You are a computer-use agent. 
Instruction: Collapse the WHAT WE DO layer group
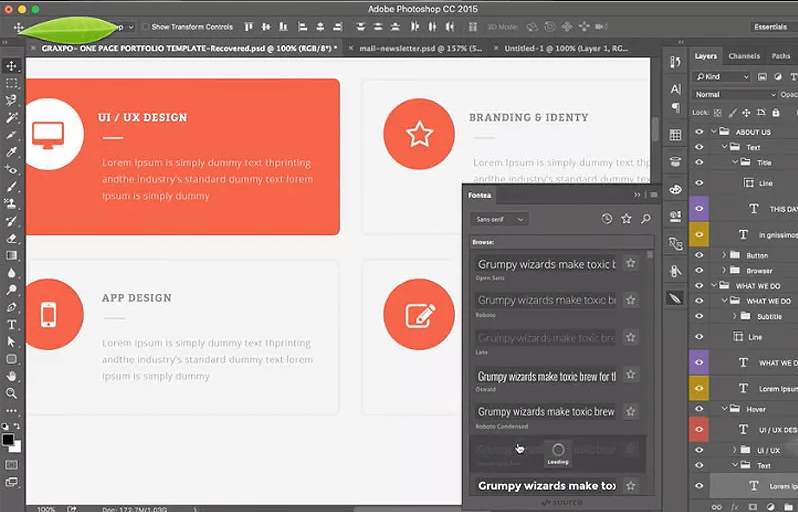click(x=714, y=285)
